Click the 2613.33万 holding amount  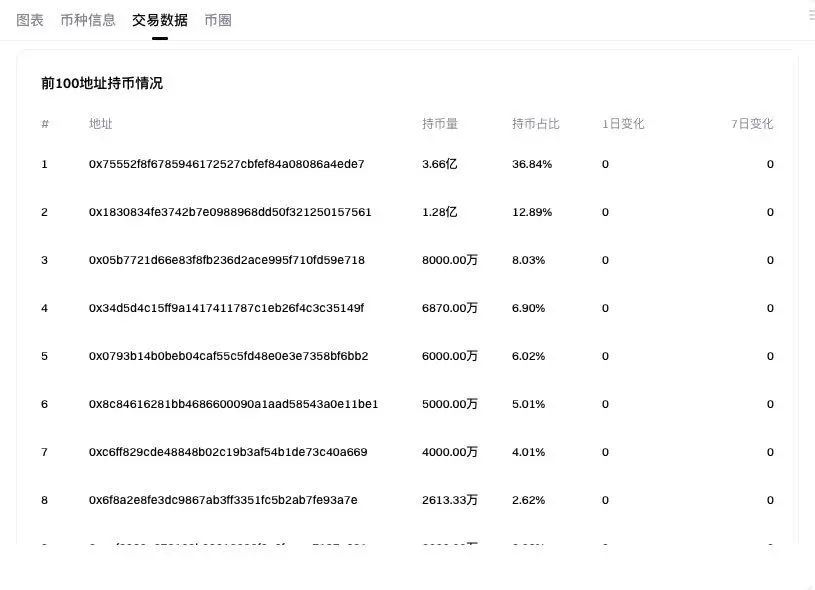point(450,500)
